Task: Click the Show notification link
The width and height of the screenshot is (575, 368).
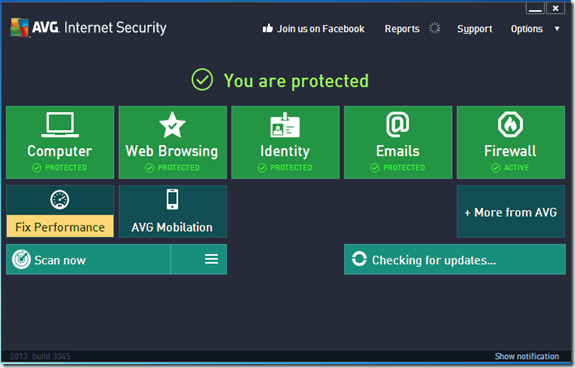Action: [x=527, y=356]
